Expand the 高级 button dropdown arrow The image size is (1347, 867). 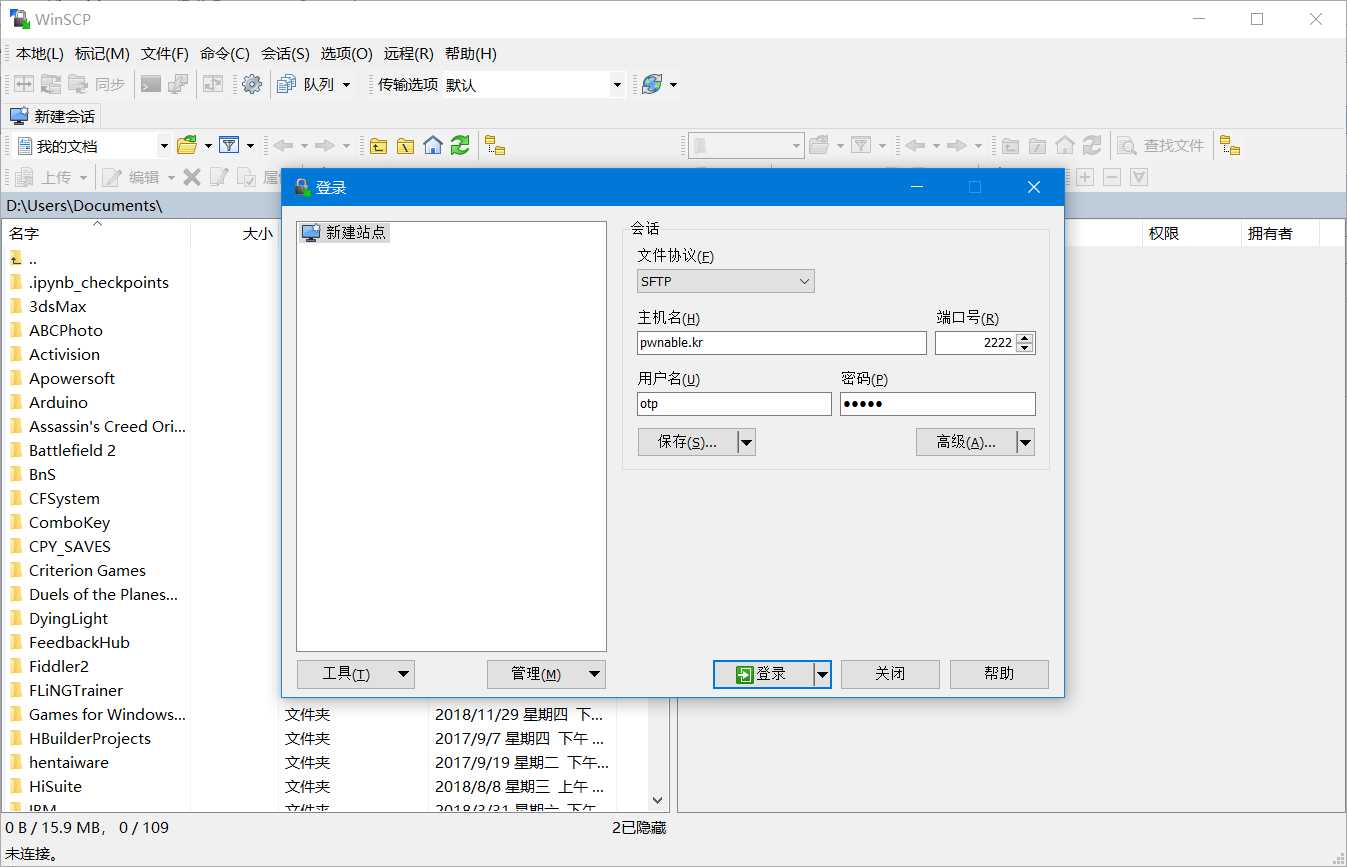[x=1025, y=442]
